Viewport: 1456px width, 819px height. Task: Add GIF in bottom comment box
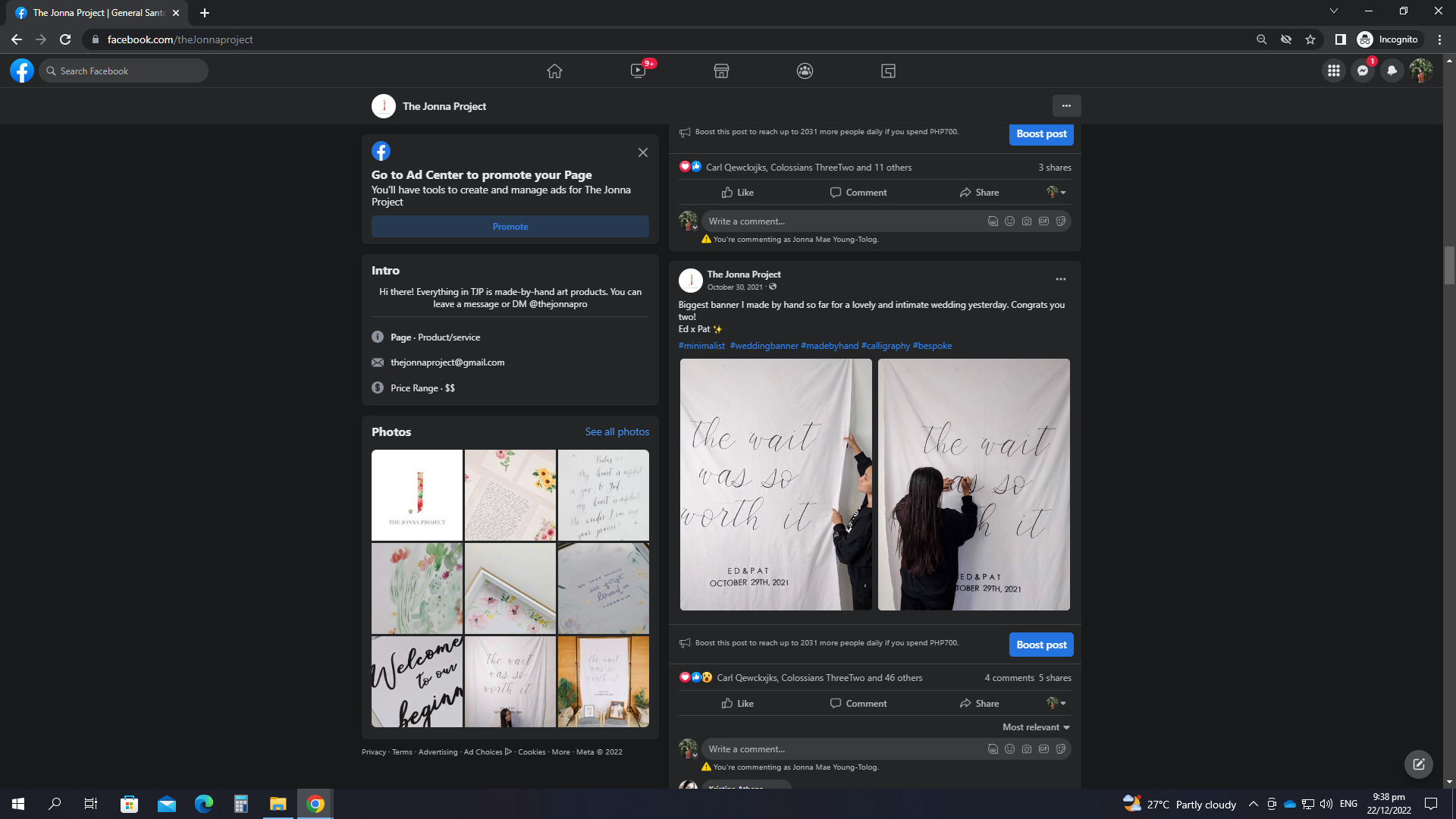[x=1043, y=748]
